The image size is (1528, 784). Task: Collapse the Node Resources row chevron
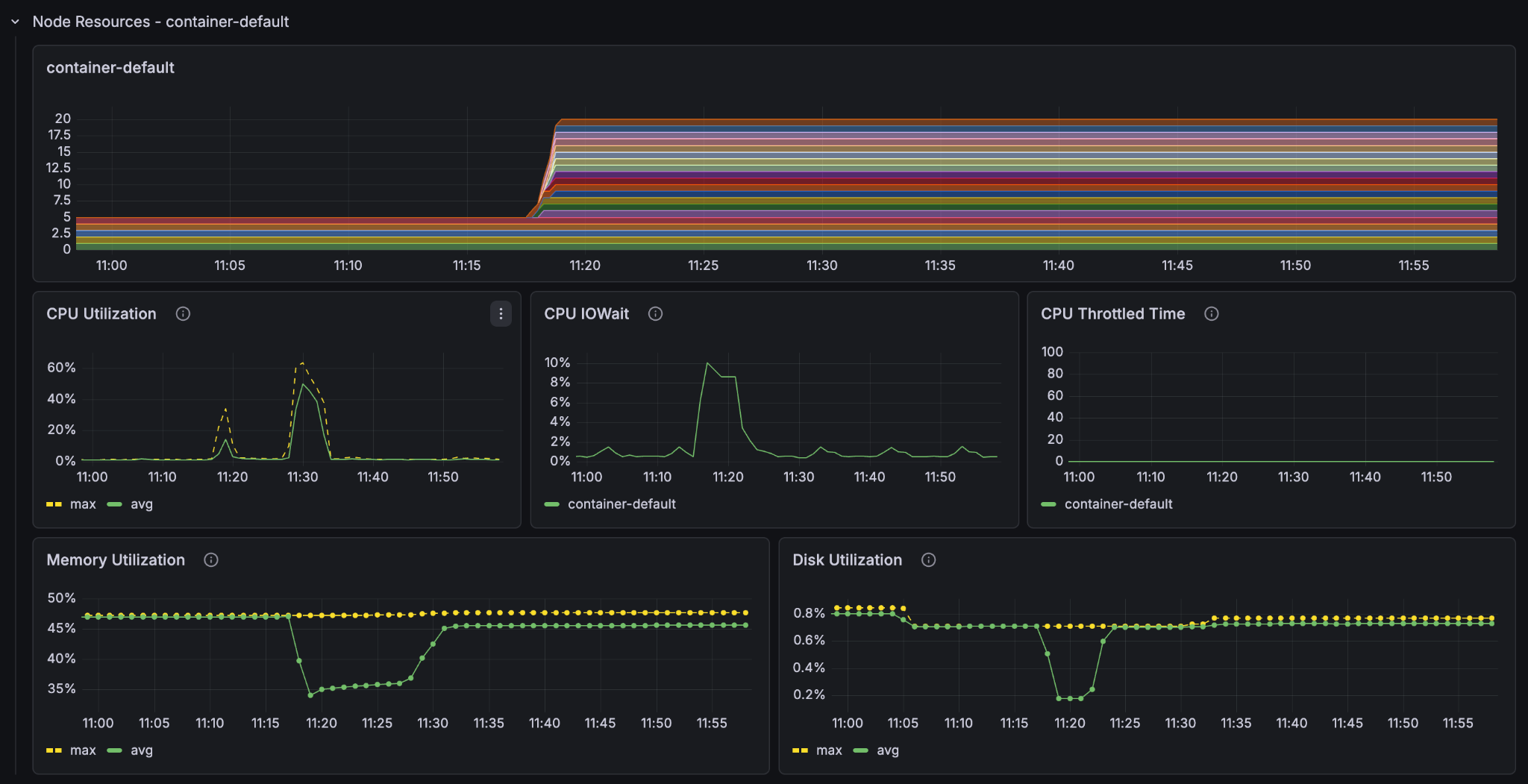[15, 22]
